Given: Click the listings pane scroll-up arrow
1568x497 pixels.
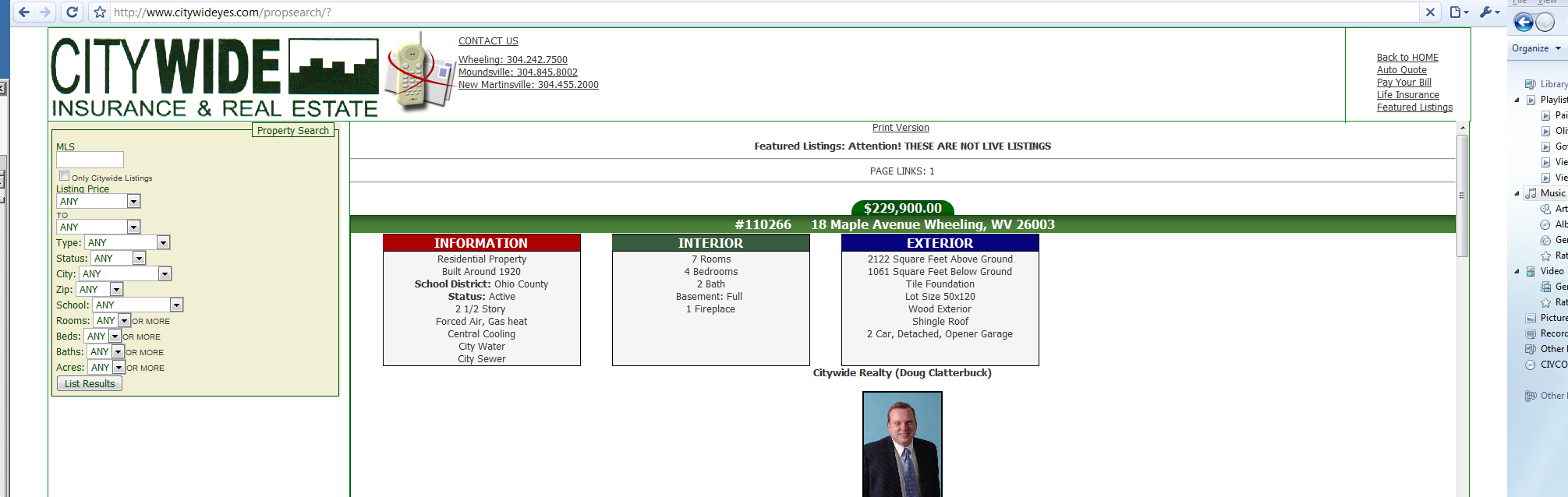Looking at the screenshot, I should (x=1463, y=127).
